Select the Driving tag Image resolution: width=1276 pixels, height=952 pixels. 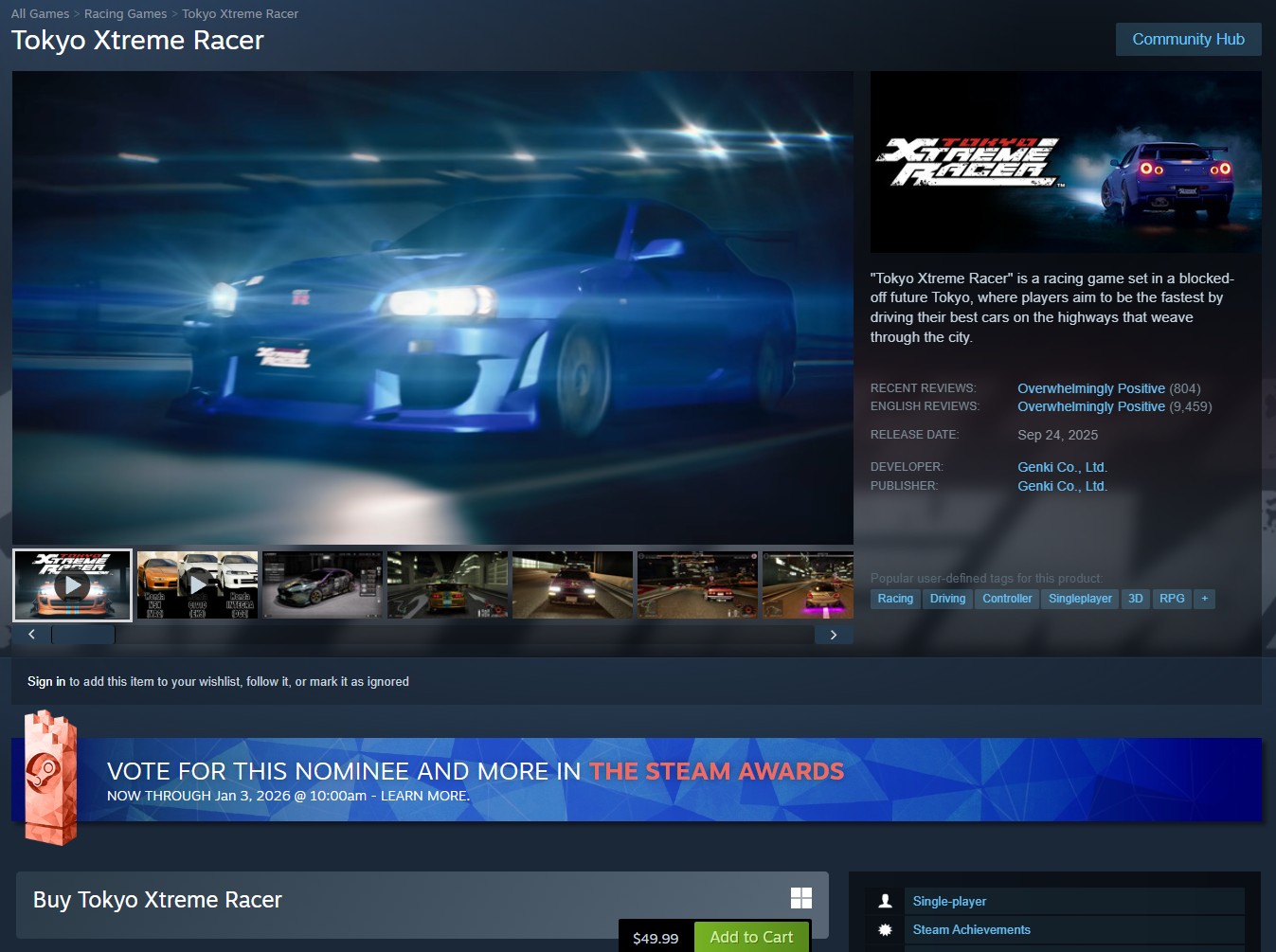point(947,599)
